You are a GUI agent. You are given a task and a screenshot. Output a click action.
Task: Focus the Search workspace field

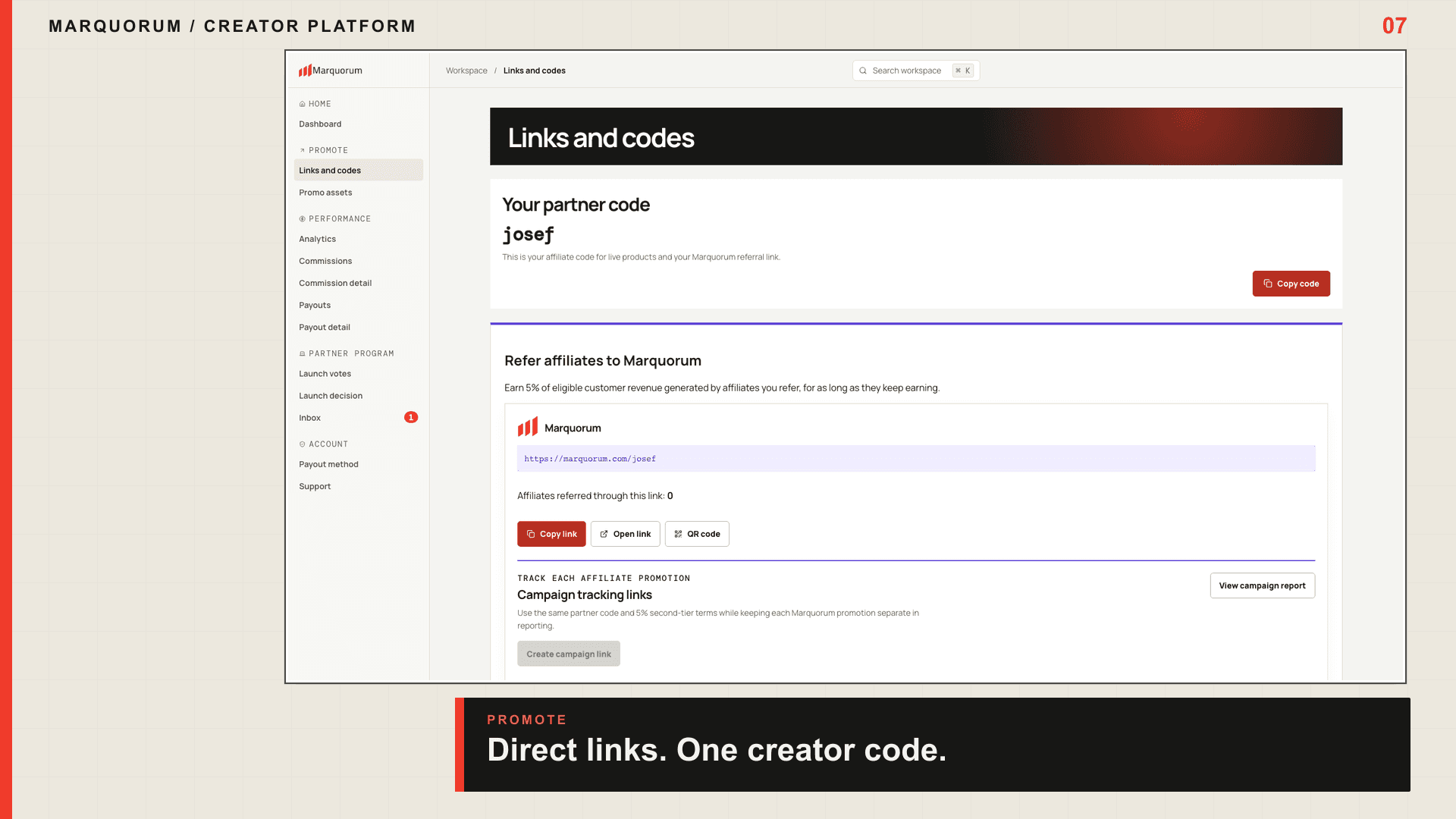tap(916, 71)
